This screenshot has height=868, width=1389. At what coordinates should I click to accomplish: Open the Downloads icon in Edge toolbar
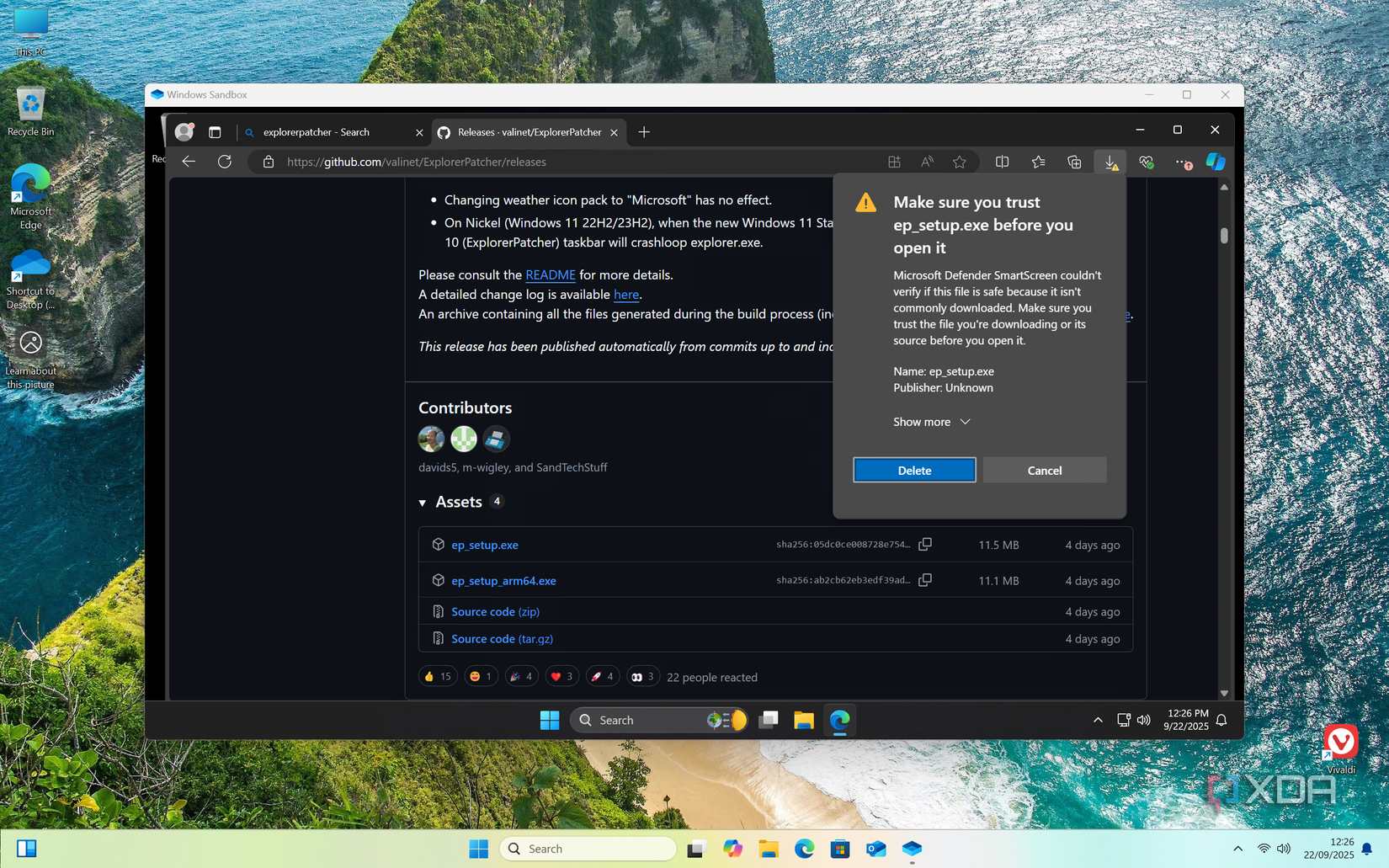1111,162
